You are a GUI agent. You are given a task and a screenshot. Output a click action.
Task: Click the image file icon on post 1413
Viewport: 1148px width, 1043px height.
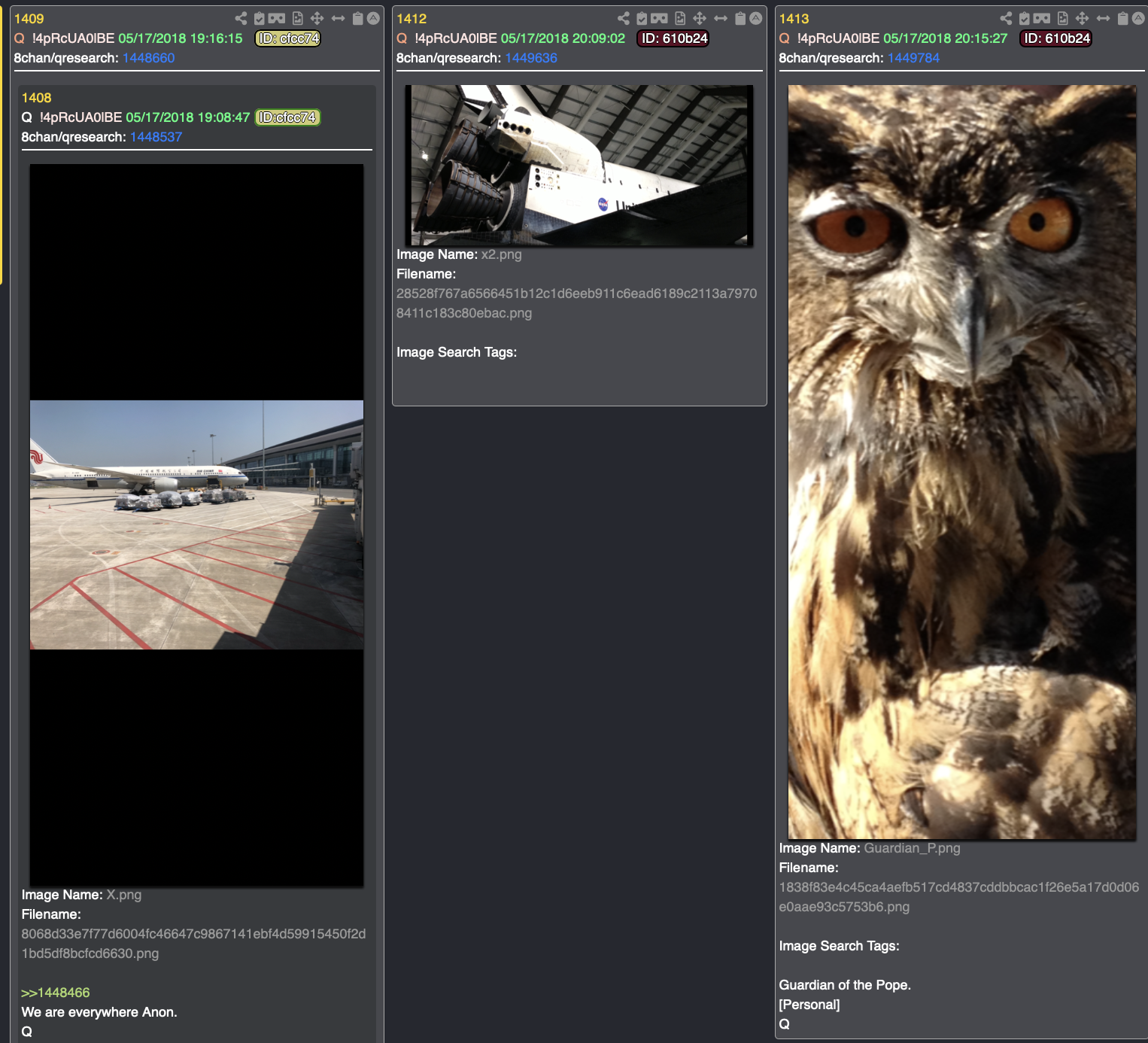coord(1063,18)
